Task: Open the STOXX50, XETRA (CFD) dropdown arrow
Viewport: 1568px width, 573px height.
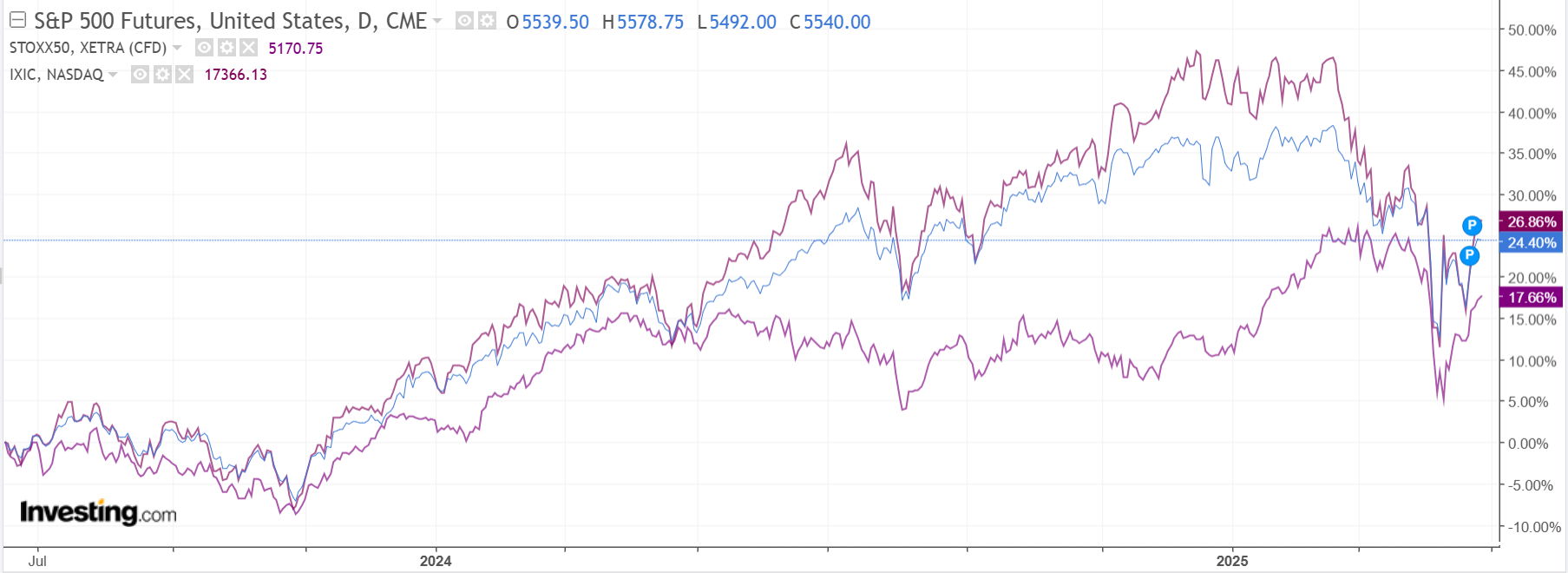Action: [177, 48]
